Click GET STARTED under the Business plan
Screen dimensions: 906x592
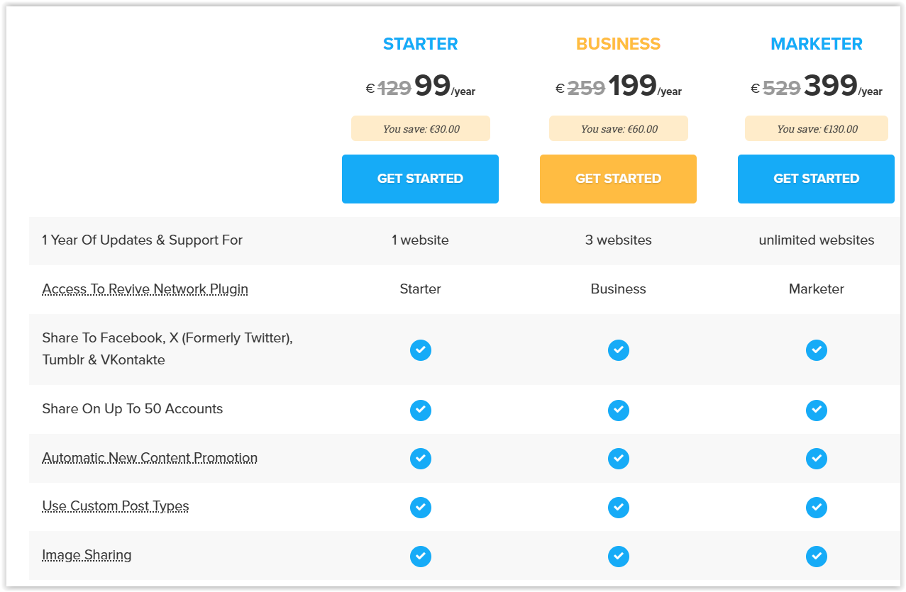(618, 178)
